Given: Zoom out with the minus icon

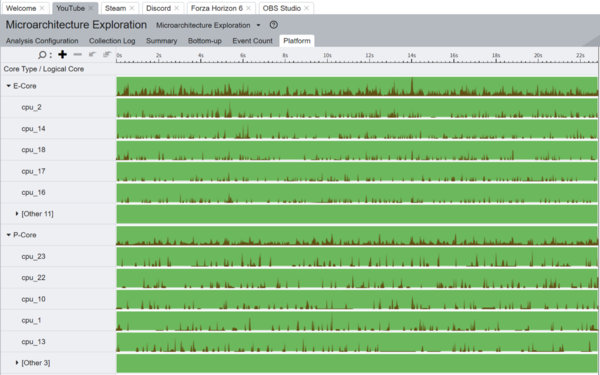Looking at the screenshot, I should [x=78, y=55].
